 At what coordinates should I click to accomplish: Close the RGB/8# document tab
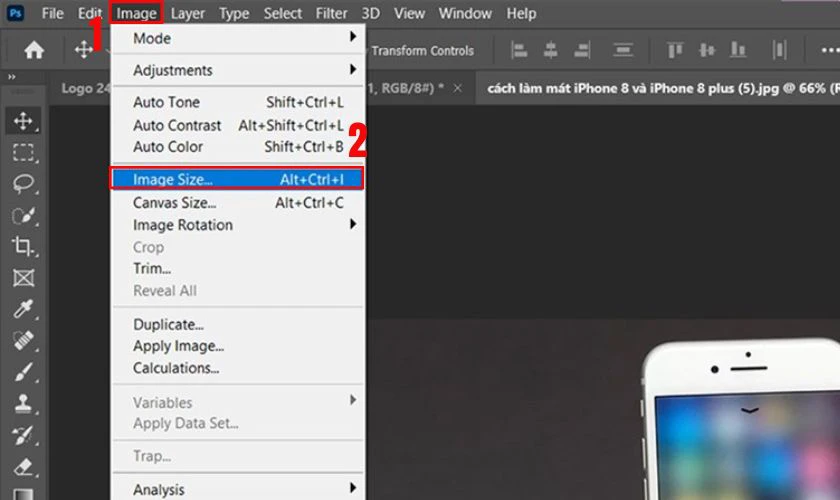pos(458,88)
